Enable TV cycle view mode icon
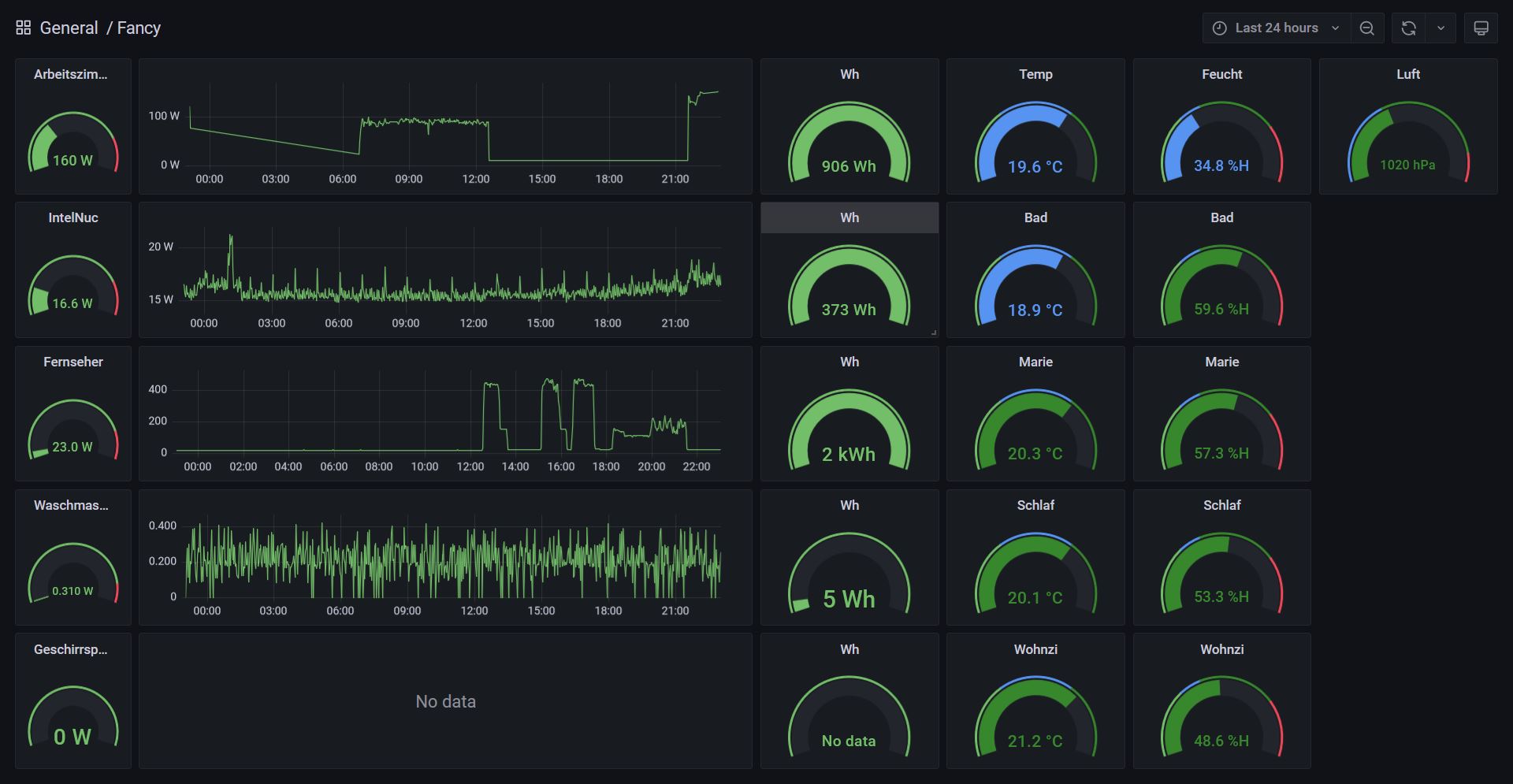Viewport: 1513px width, 784px height. (1481, 28)
